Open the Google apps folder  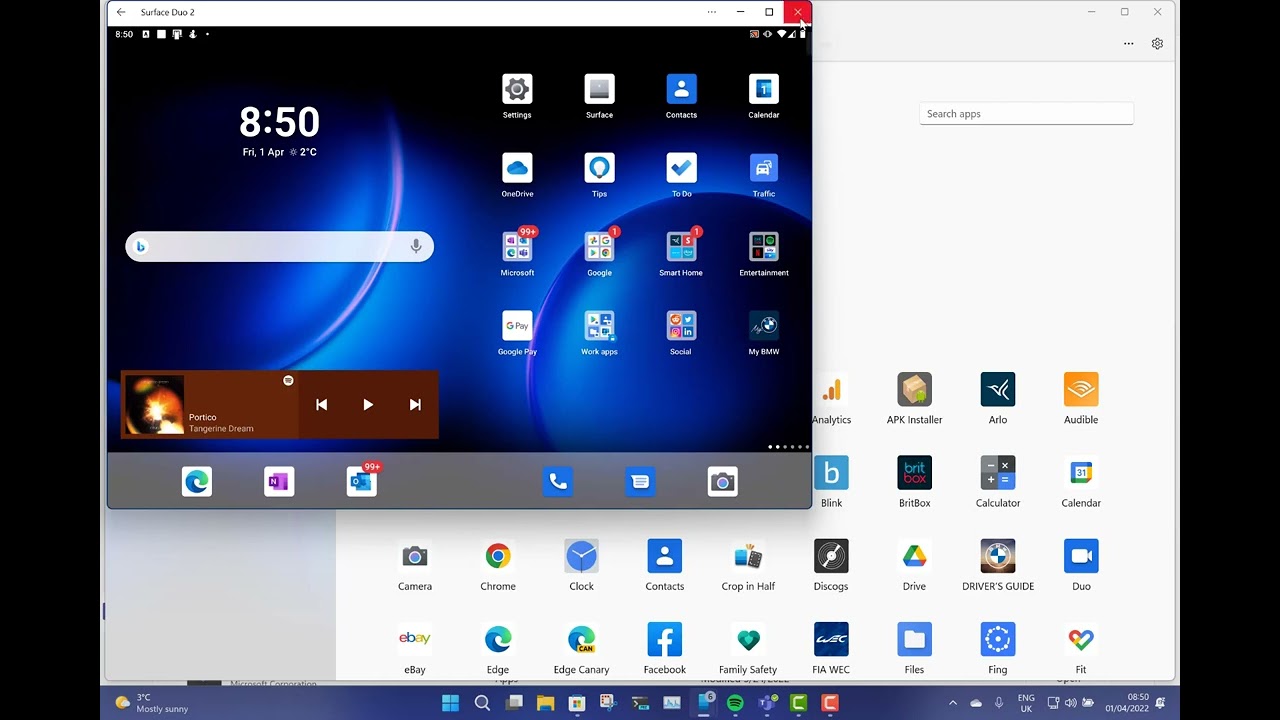pyautogui.click(x=599, y=247)
